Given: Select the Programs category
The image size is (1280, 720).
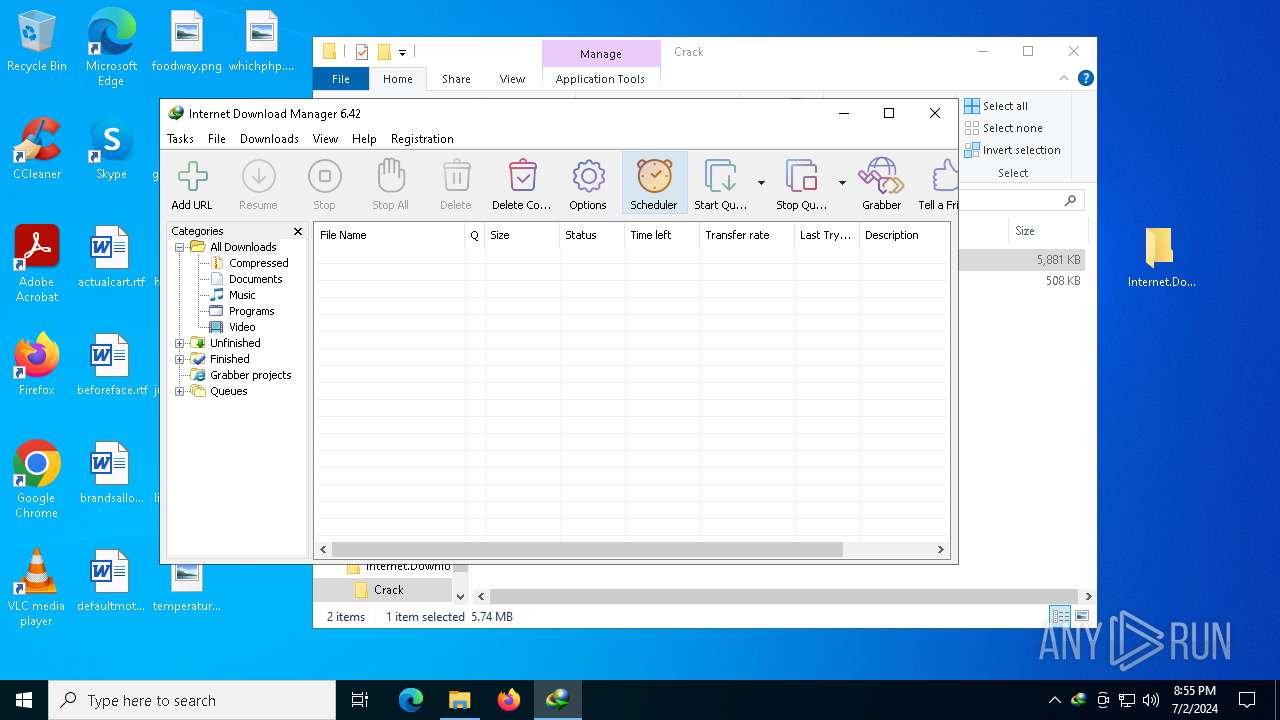Looking at the screenshot, I should click(x=251, y=311).
